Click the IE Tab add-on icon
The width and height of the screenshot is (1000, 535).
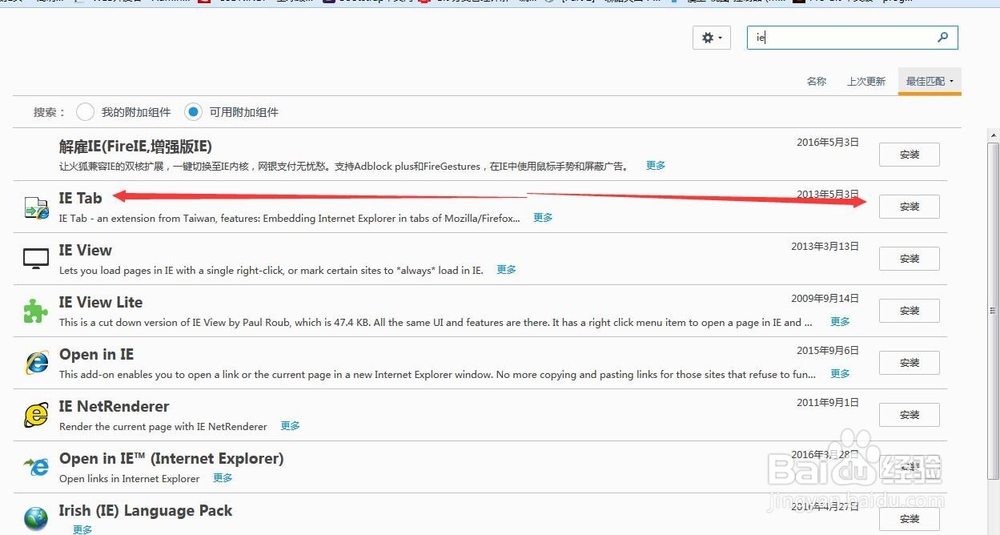(x=36, y=208)
